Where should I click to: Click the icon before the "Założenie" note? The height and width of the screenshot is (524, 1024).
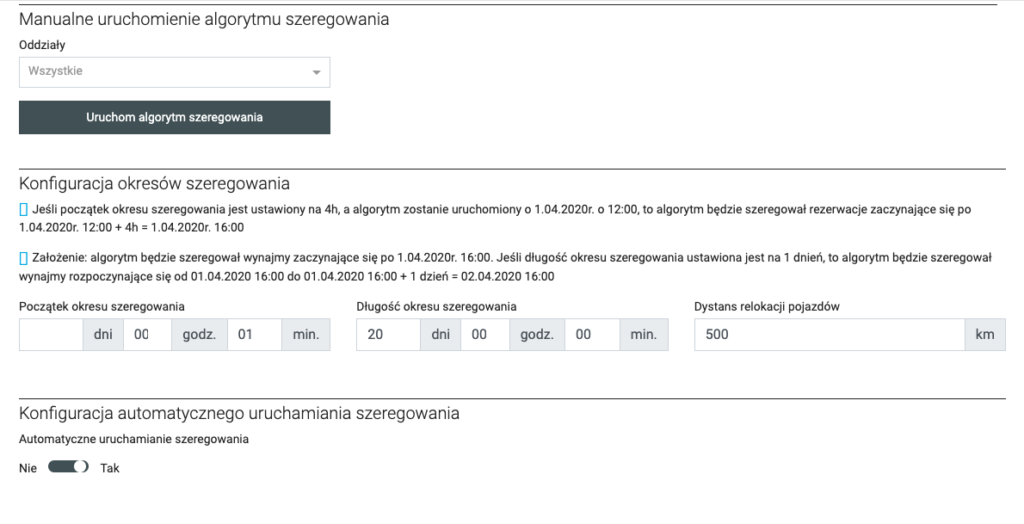(24, 258)
